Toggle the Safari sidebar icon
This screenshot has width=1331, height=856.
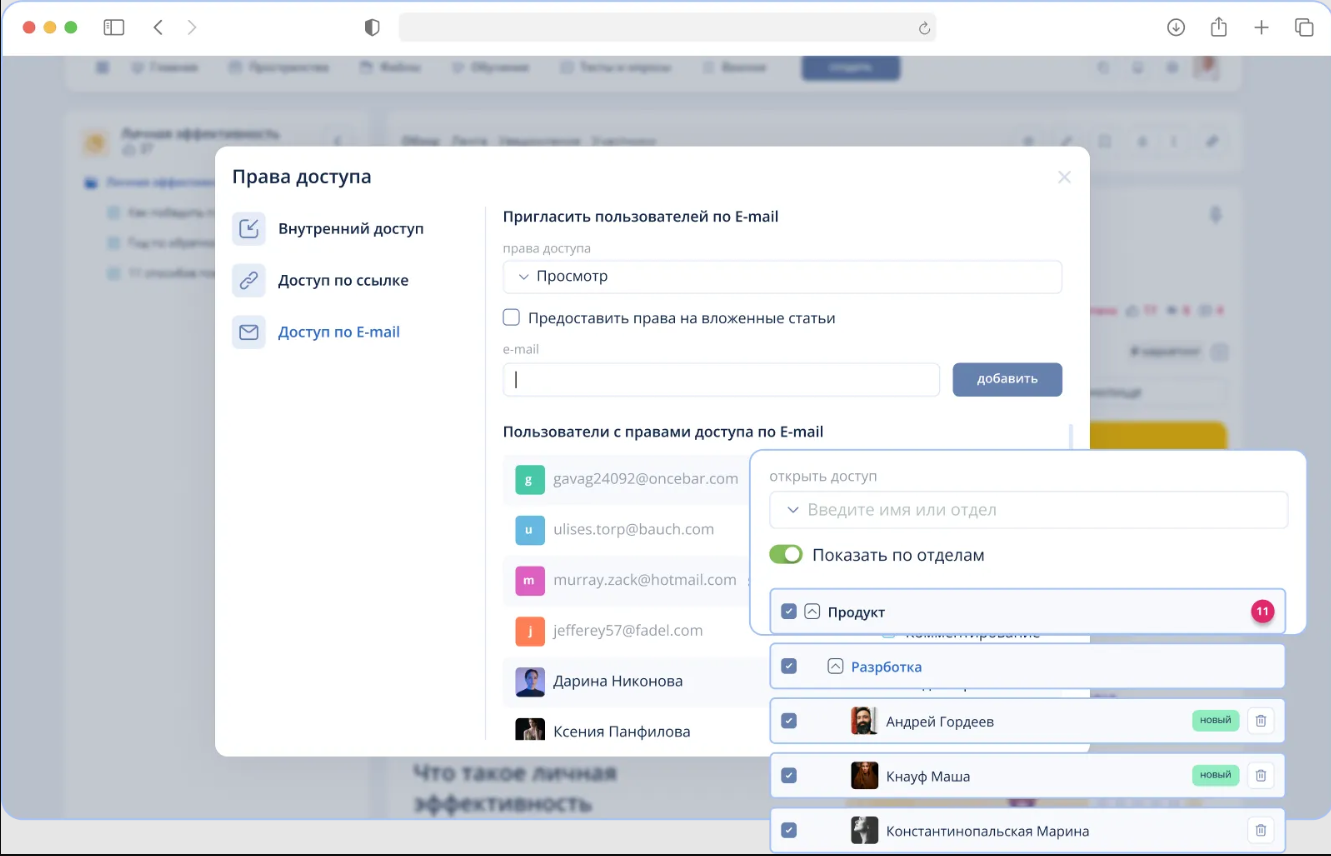pos(114,28)
